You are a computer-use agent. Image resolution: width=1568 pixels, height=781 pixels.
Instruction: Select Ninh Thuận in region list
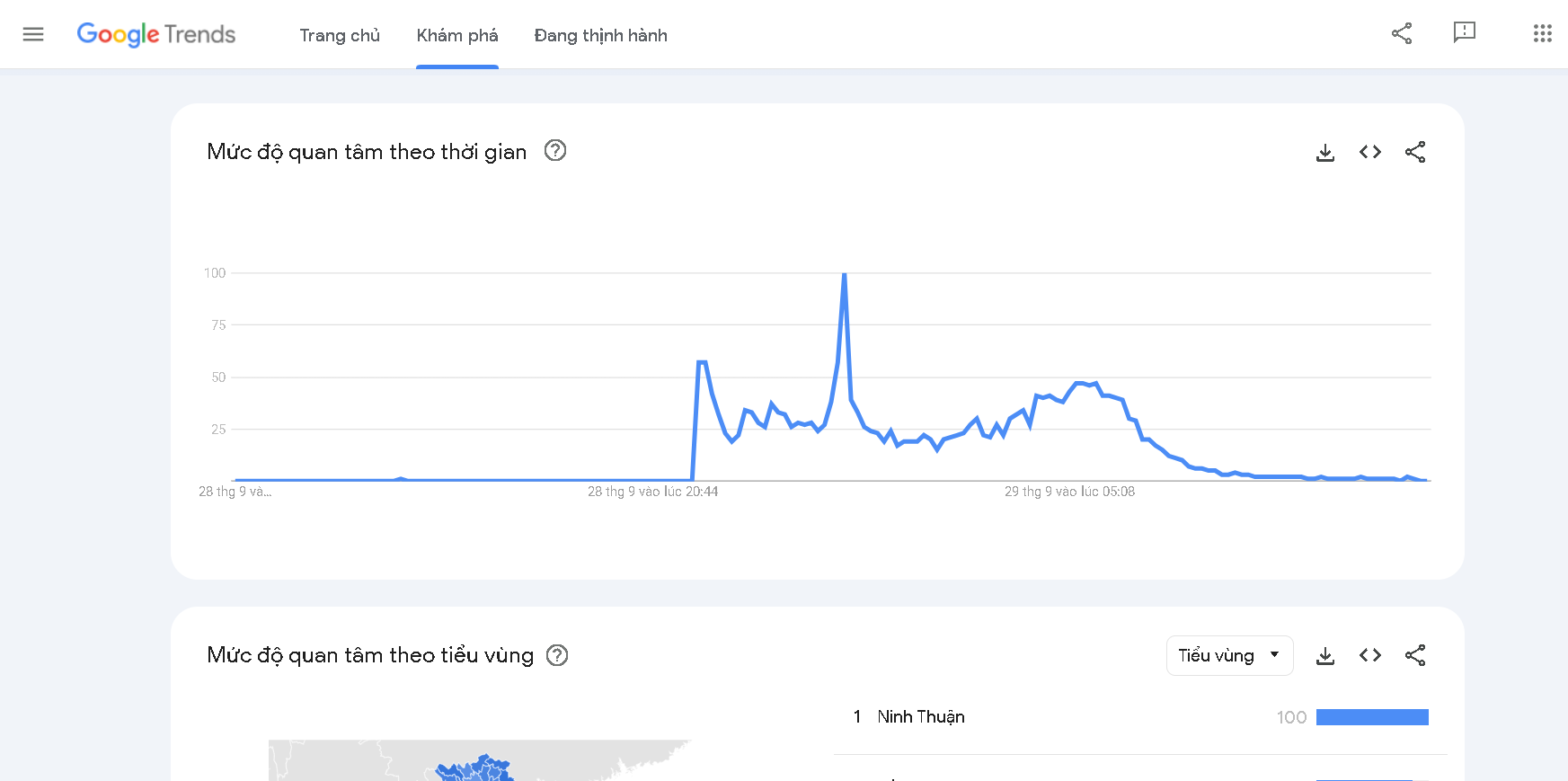(921, 716)
